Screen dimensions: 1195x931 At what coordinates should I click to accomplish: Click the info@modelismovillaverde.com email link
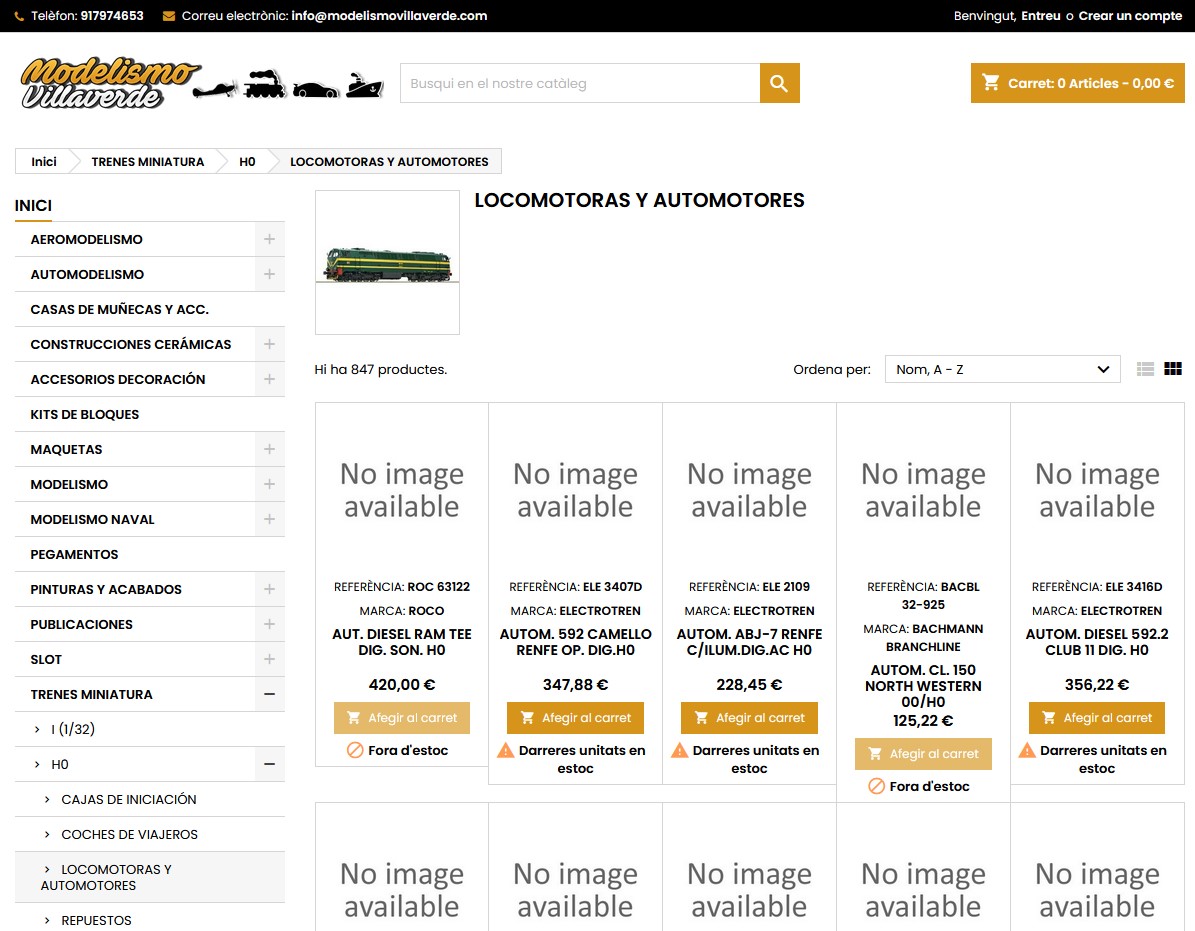tap(389, 16)
